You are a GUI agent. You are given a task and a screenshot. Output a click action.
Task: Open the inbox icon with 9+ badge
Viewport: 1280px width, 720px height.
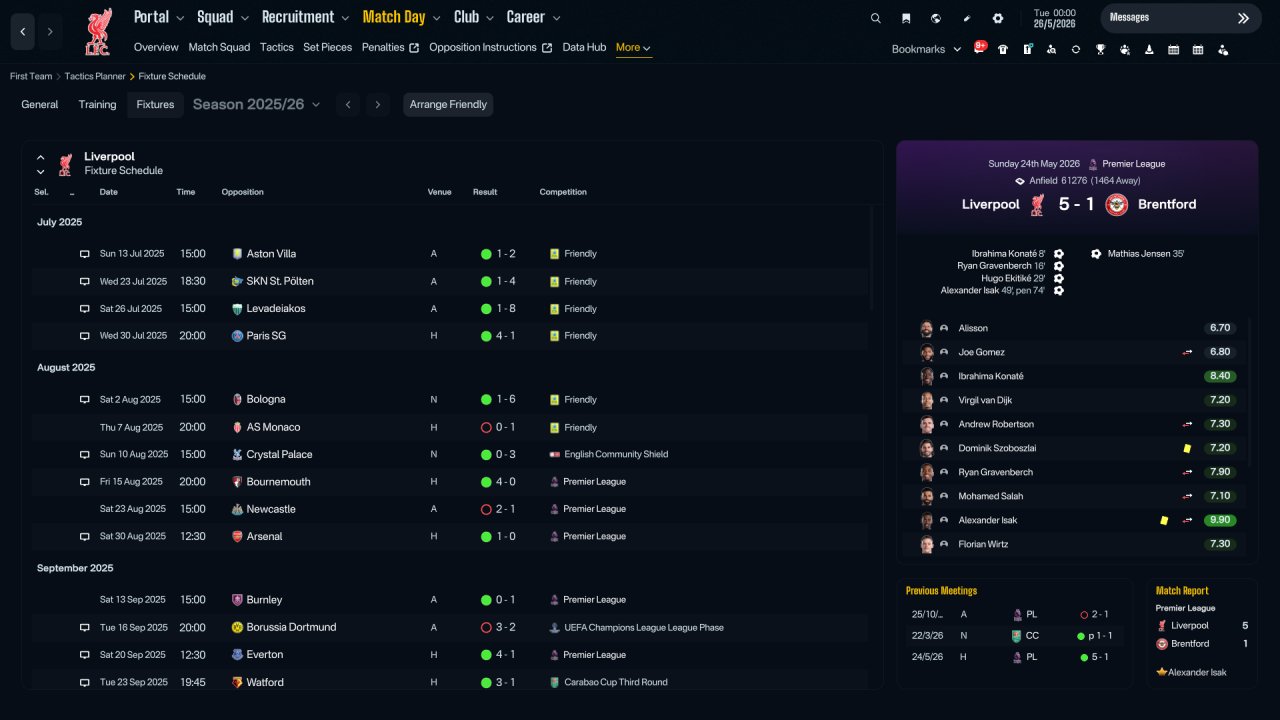click(980, 48)
